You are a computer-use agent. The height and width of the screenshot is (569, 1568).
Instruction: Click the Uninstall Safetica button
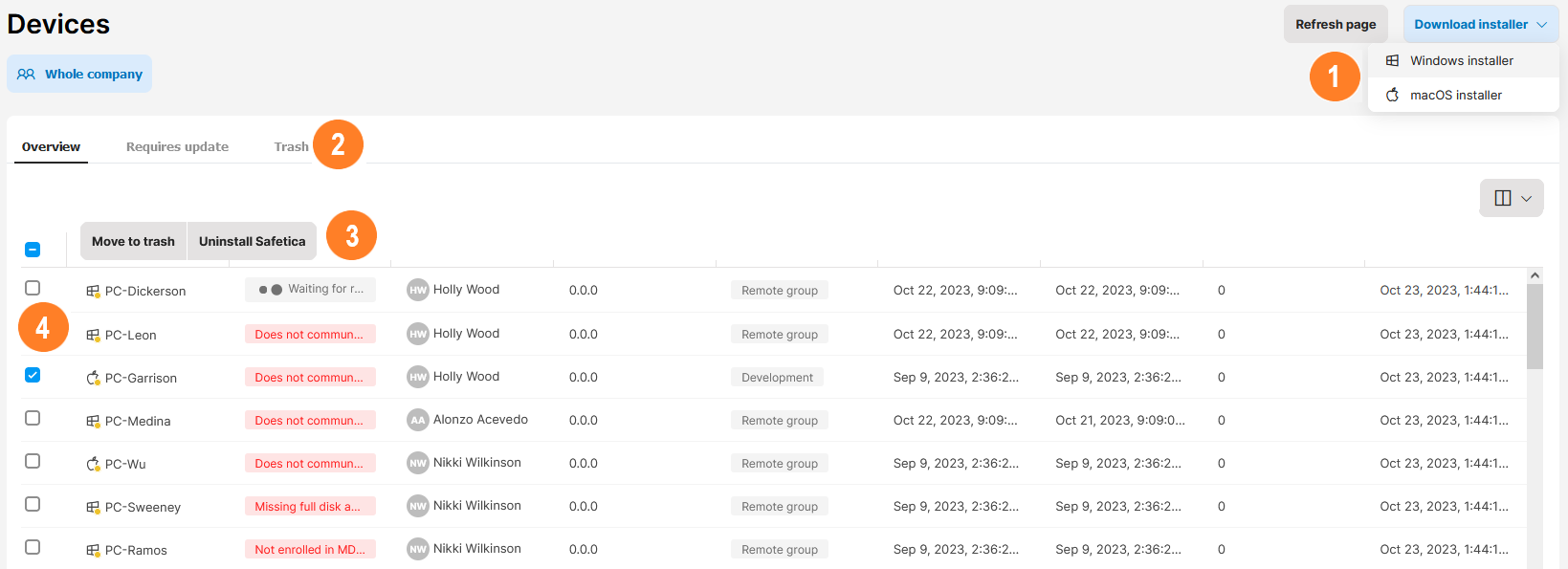tap(252, 241)
